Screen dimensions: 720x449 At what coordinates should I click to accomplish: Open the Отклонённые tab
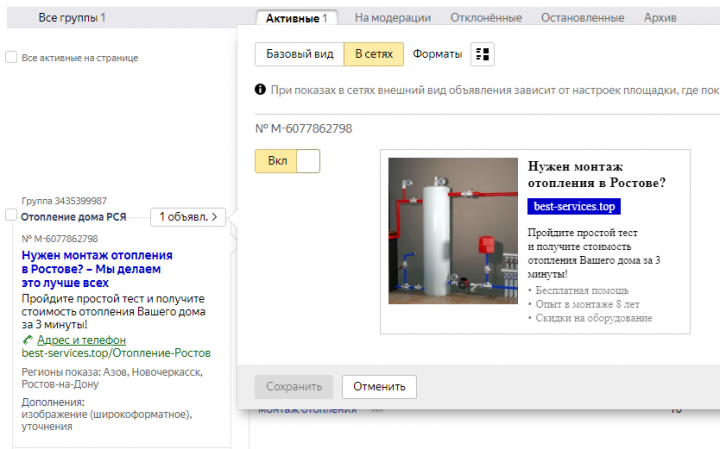pos(486,18)
